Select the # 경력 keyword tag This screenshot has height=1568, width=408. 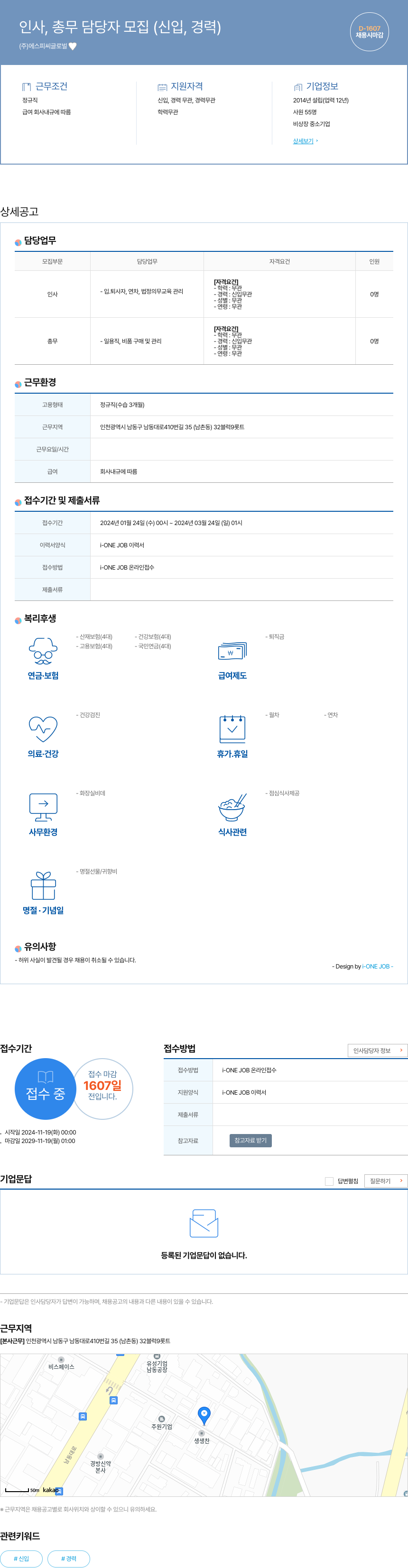pyautogui.click(x=69, y=1559)
